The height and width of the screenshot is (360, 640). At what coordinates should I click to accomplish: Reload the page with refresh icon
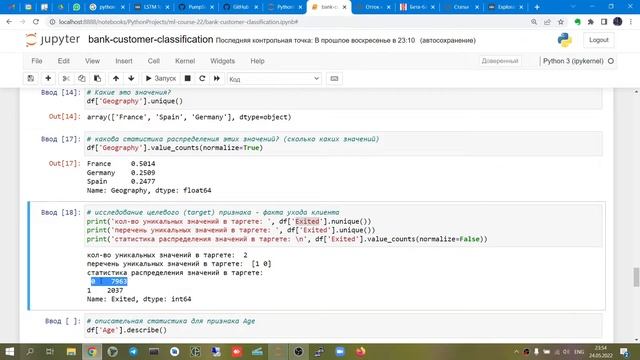coord(36,22)
